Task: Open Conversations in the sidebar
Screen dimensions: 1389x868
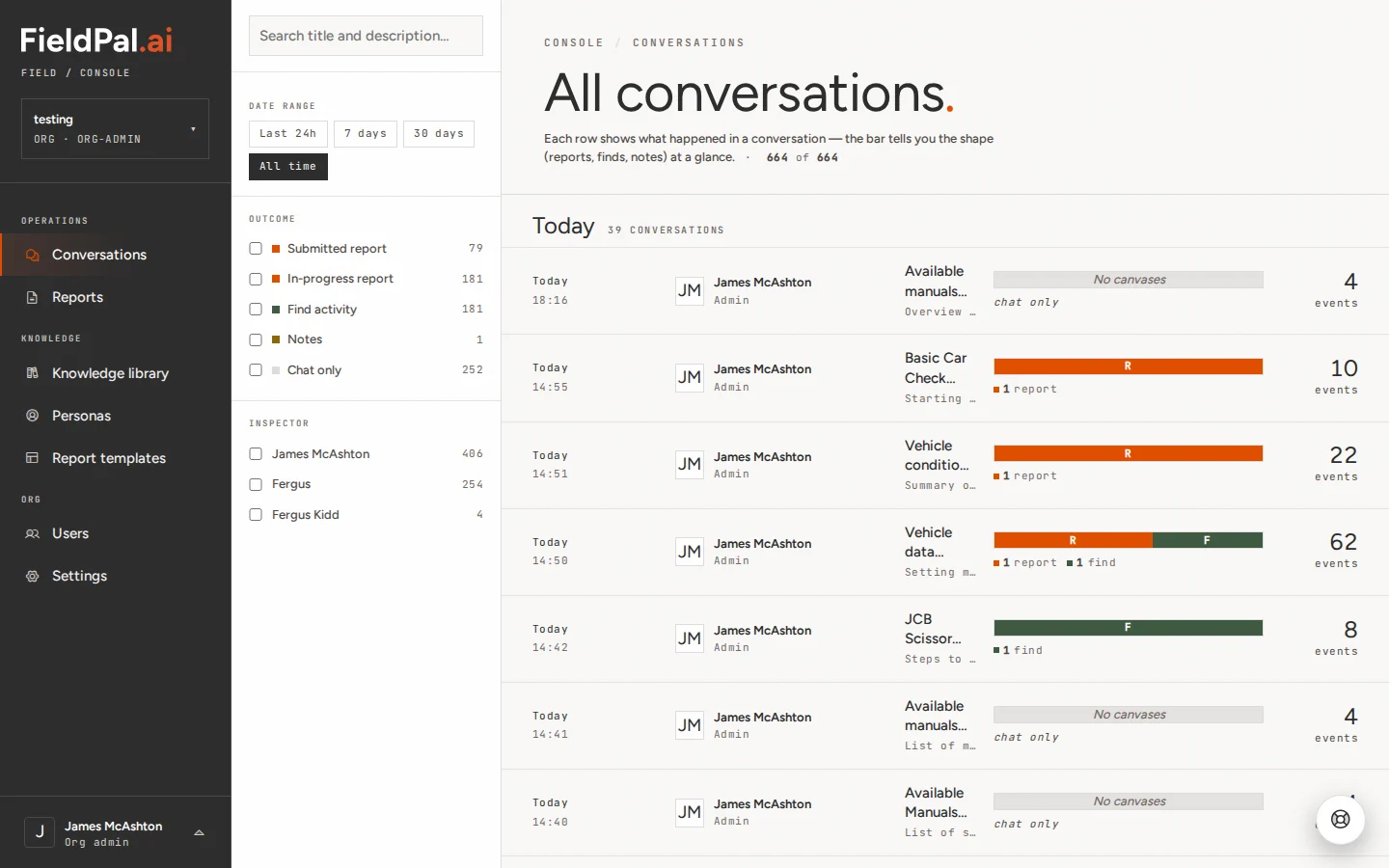Action: (116, 255)
